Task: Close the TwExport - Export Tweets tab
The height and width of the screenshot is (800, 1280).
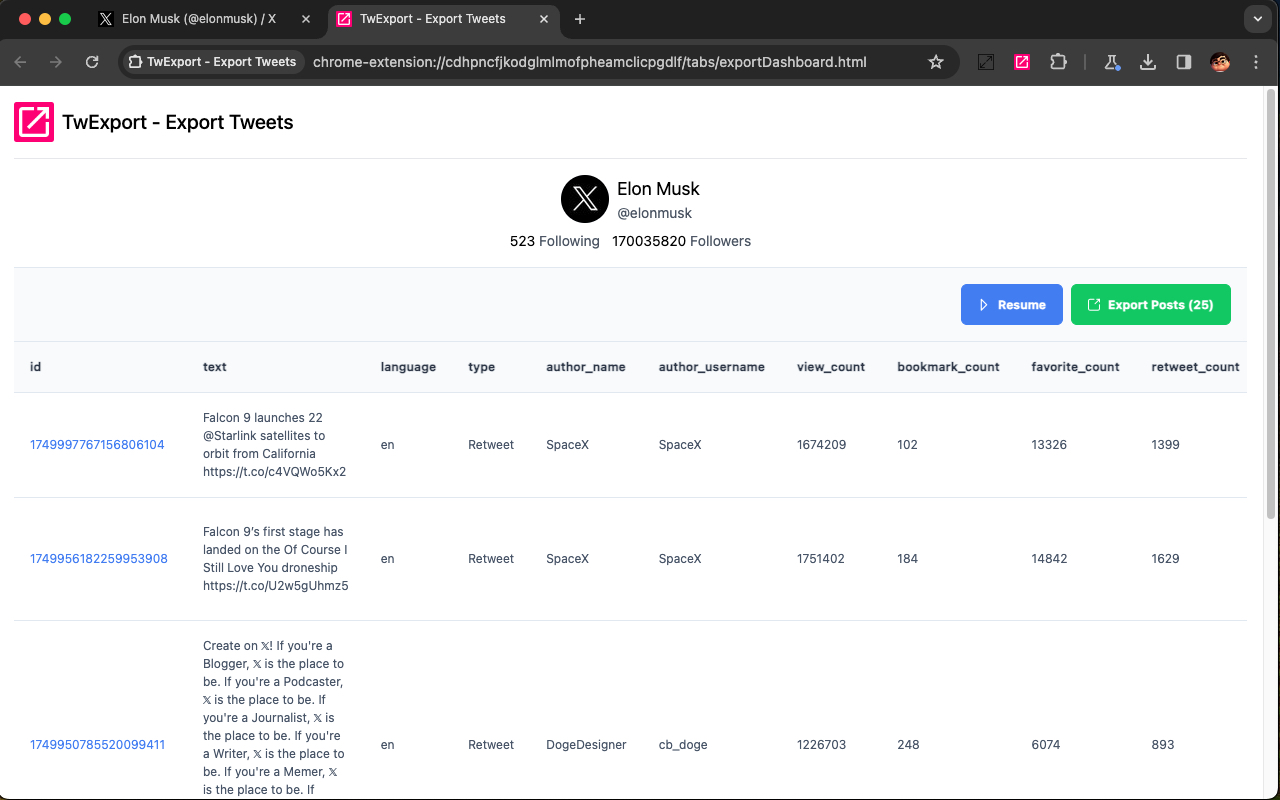Action: click(543, 19)
